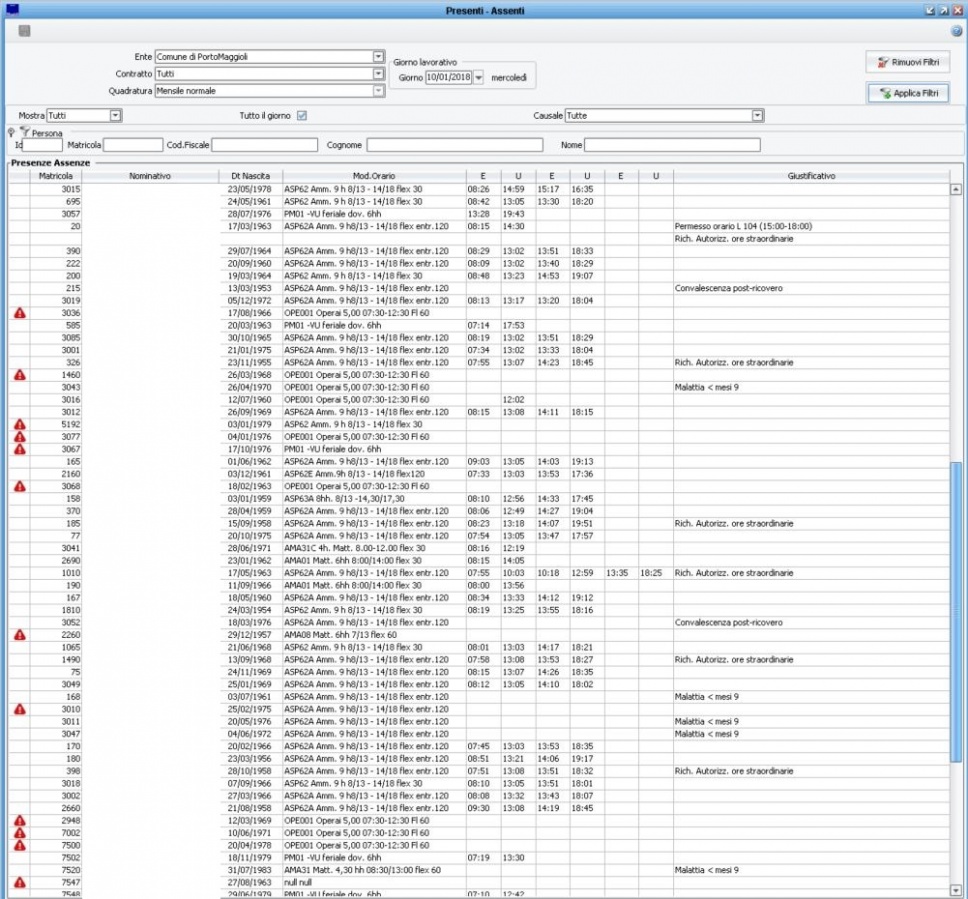This screenshot has width=968, height=899.
Task: Click the alert icon on row 5192
Action: click(x=19, y=424)
